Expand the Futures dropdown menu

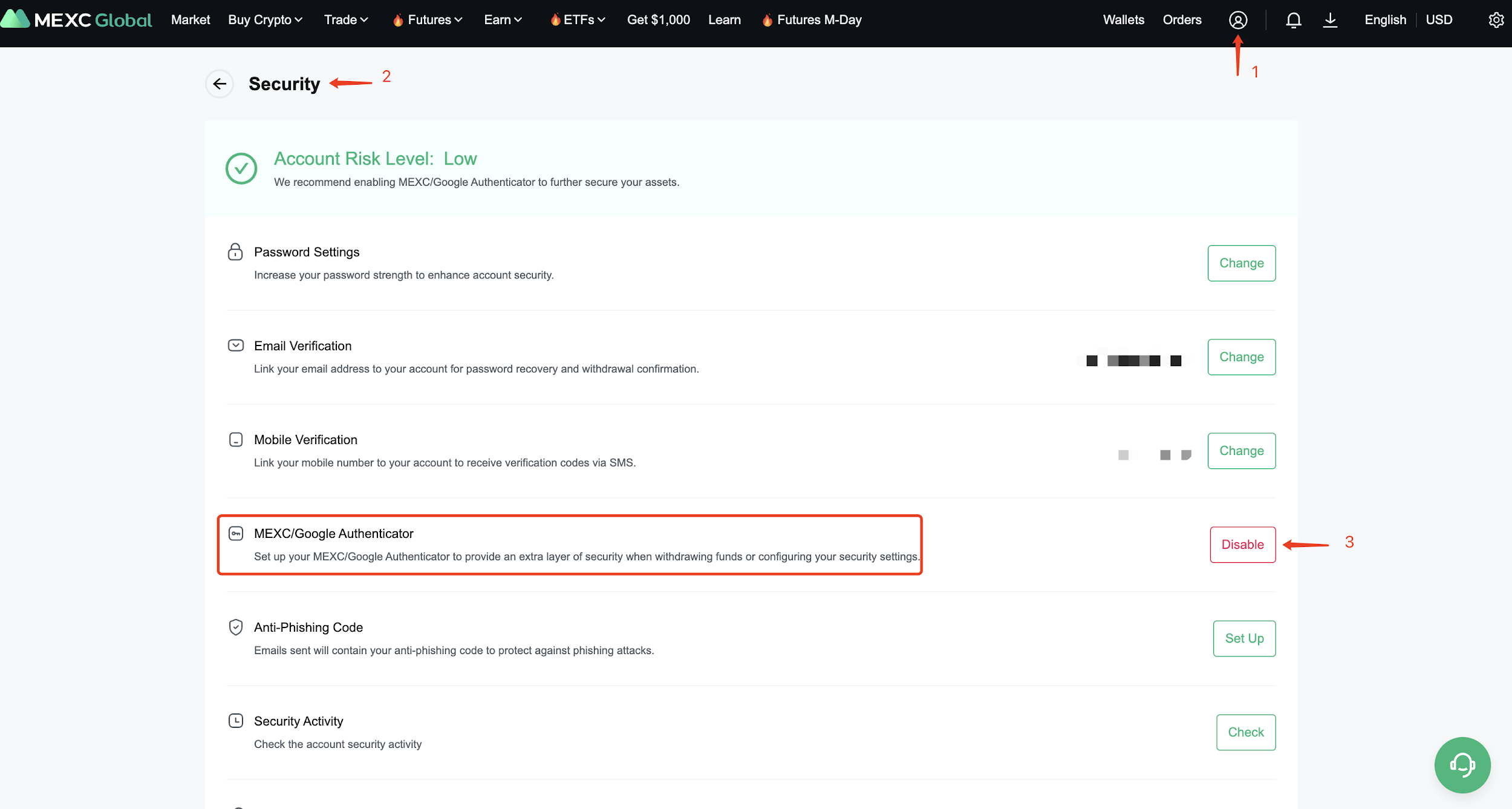pos(434,20)
